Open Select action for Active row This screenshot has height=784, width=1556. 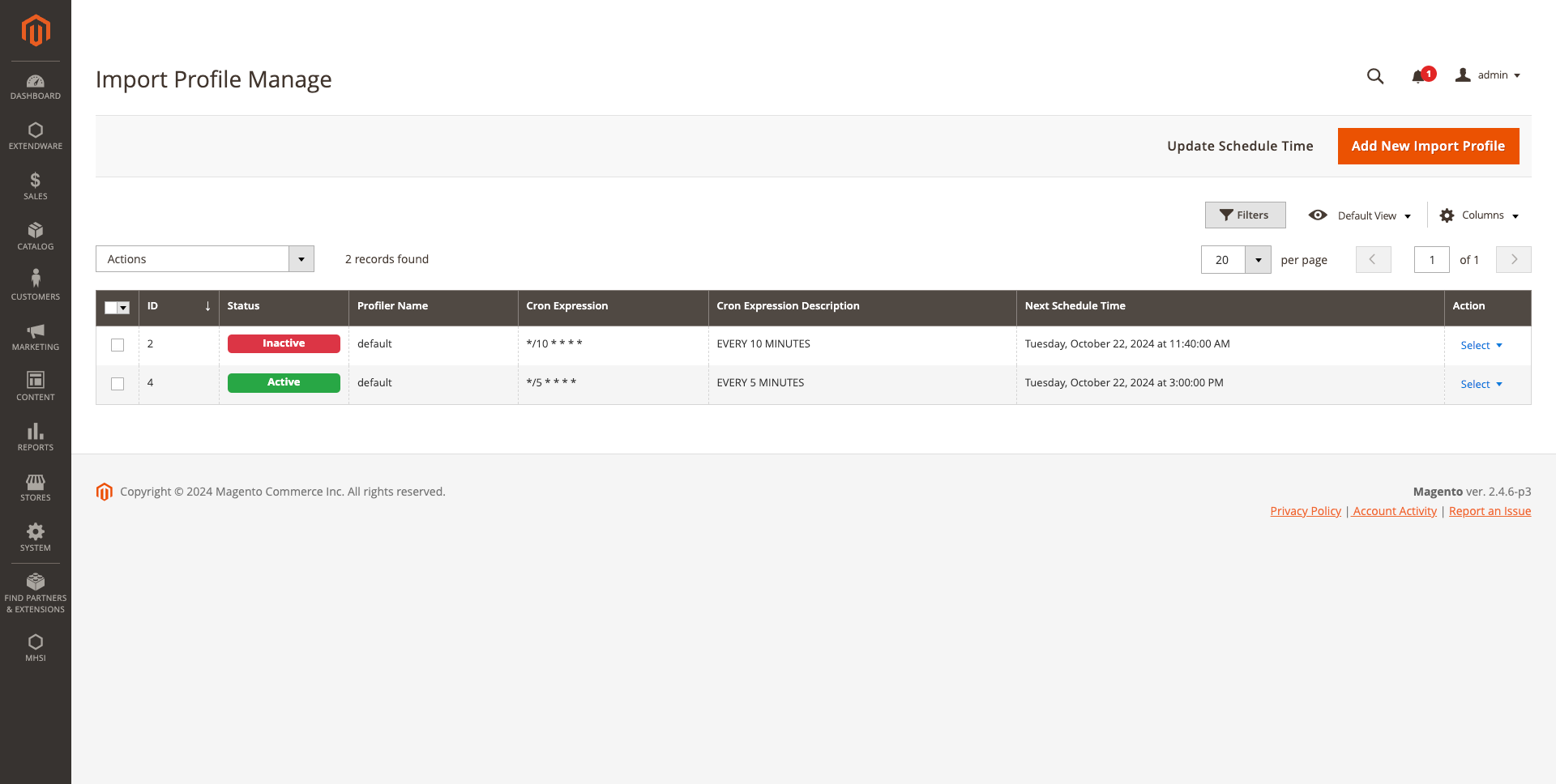(x=1481, y=384)
